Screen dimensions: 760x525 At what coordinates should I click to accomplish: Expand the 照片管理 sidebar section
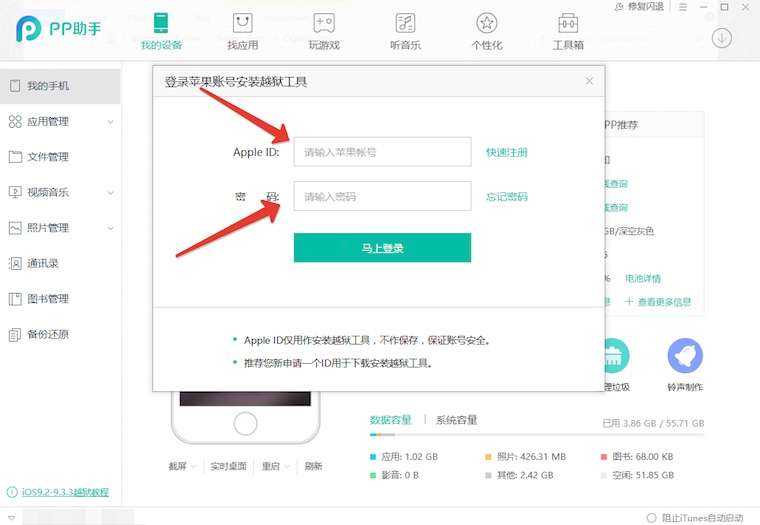point(111,228)
